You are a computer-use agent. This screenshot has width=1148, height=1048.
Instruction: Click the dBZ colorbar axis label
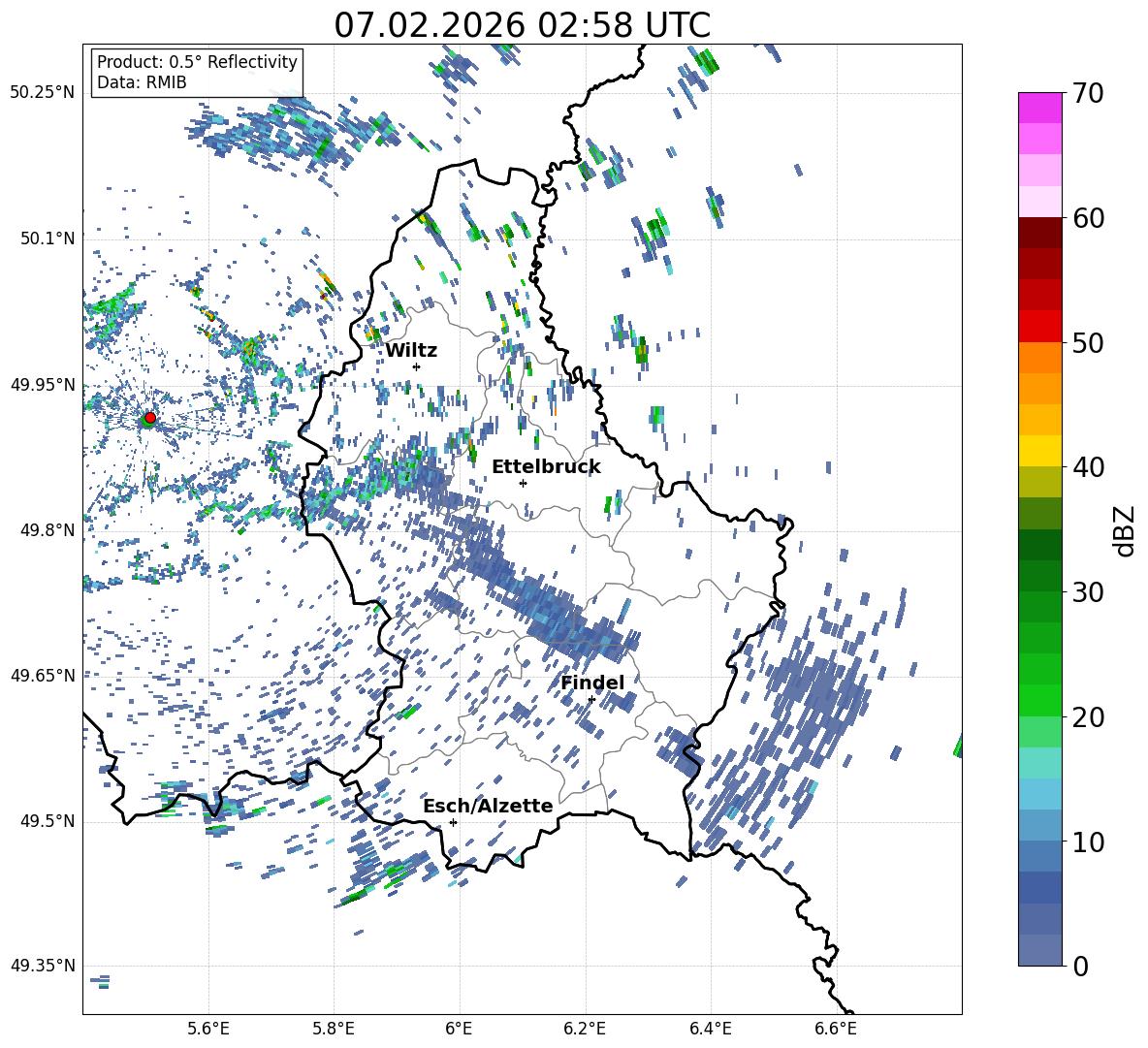pos(1124,529)
